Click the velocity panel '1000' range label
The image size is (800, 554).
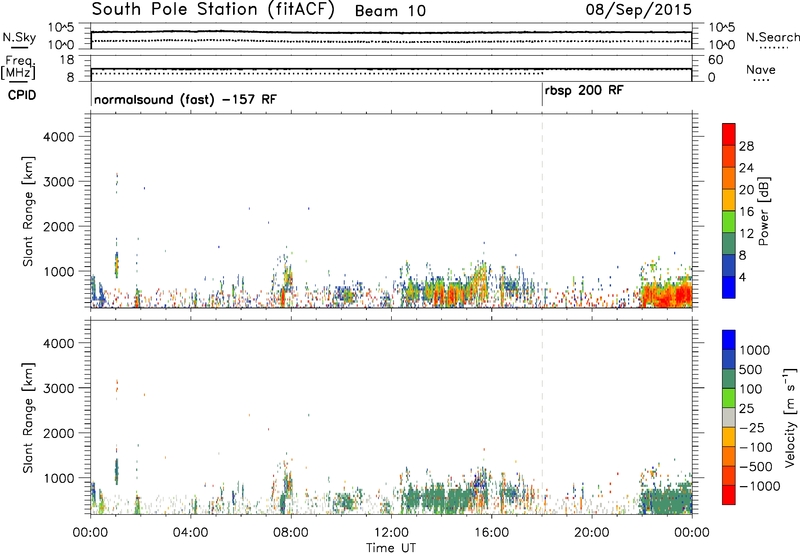coord(58,478)
